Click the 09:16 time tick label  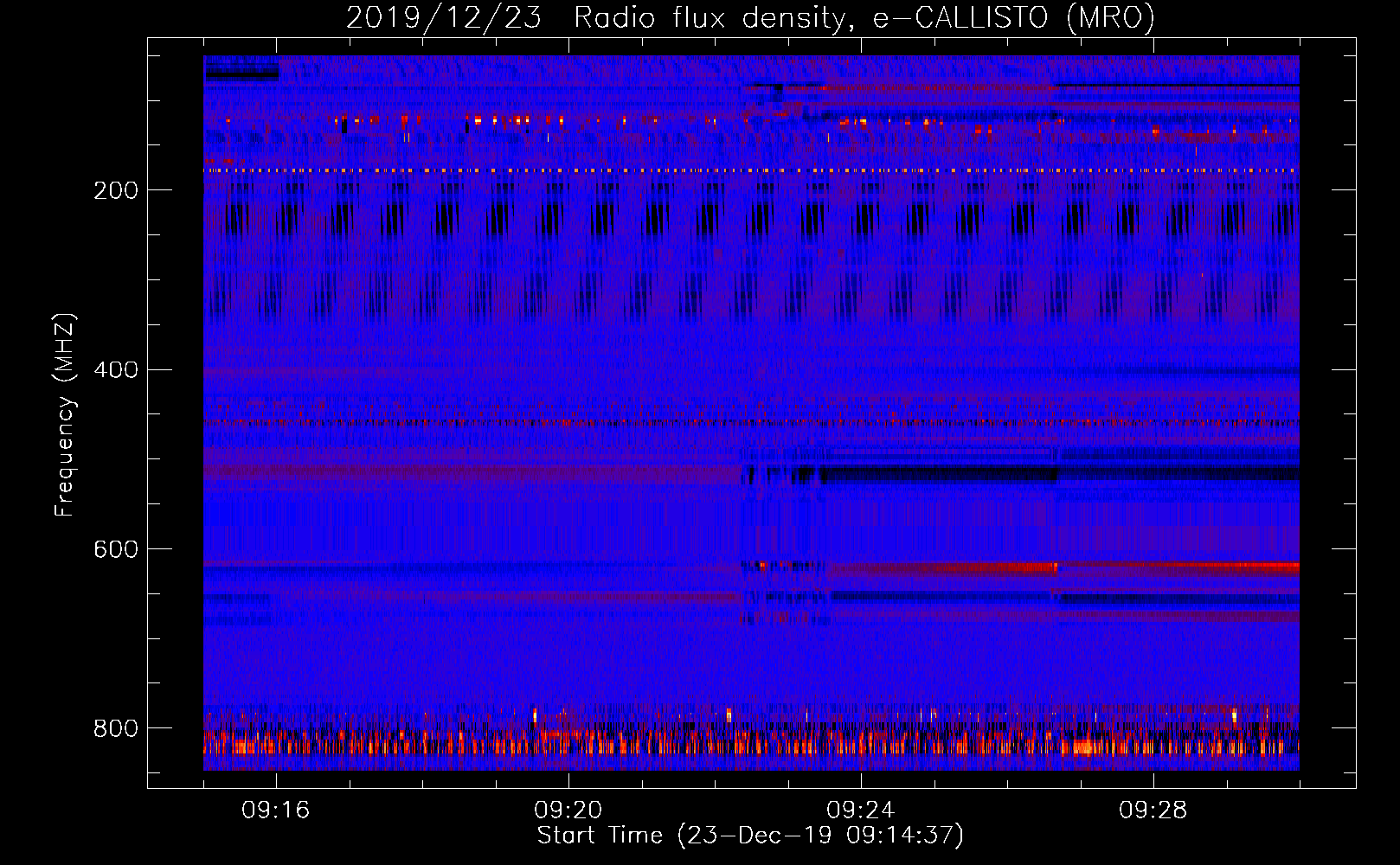click(276, 811)
